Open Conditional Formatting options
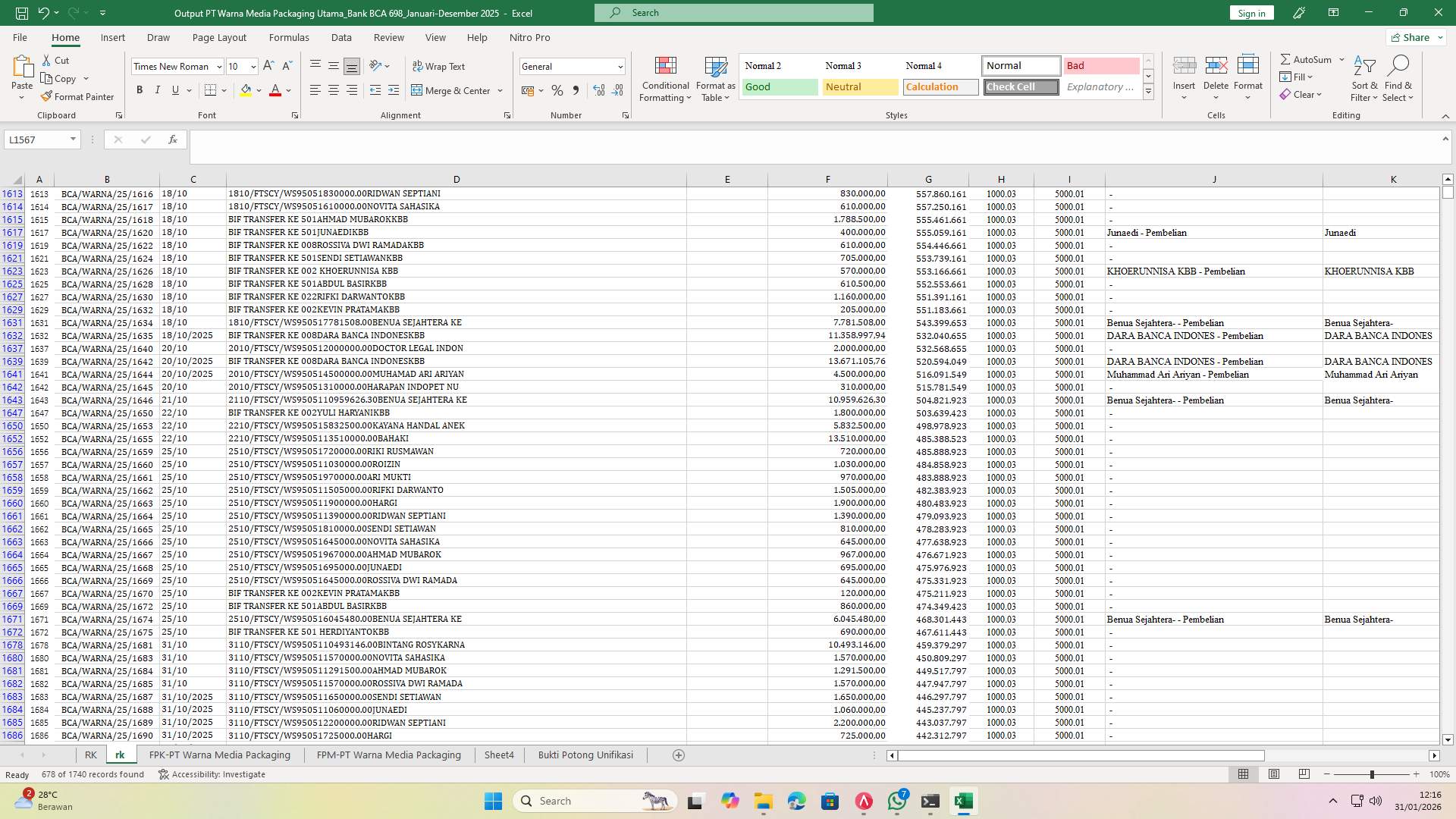1456x819 pixels. [665, 79]
